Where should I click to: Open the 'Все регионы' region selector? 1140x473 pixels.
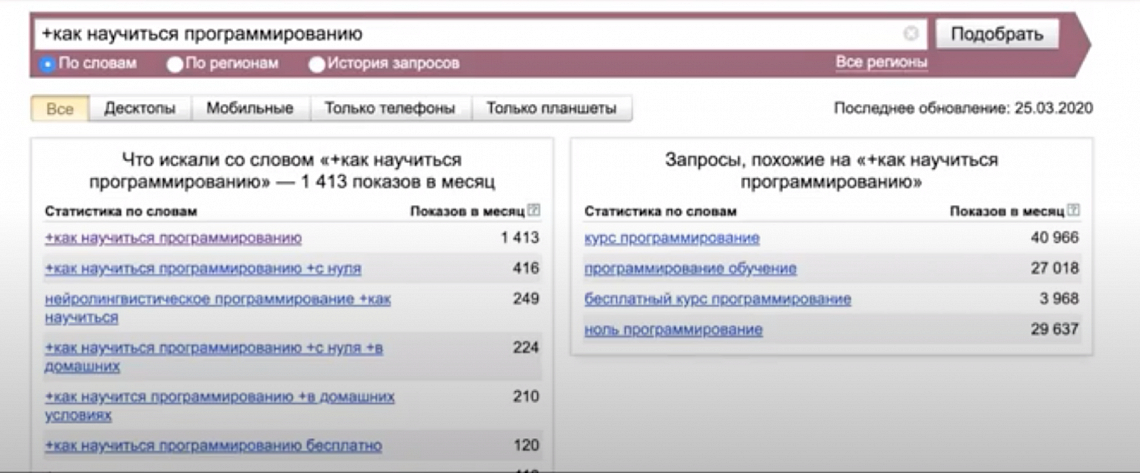881,62
